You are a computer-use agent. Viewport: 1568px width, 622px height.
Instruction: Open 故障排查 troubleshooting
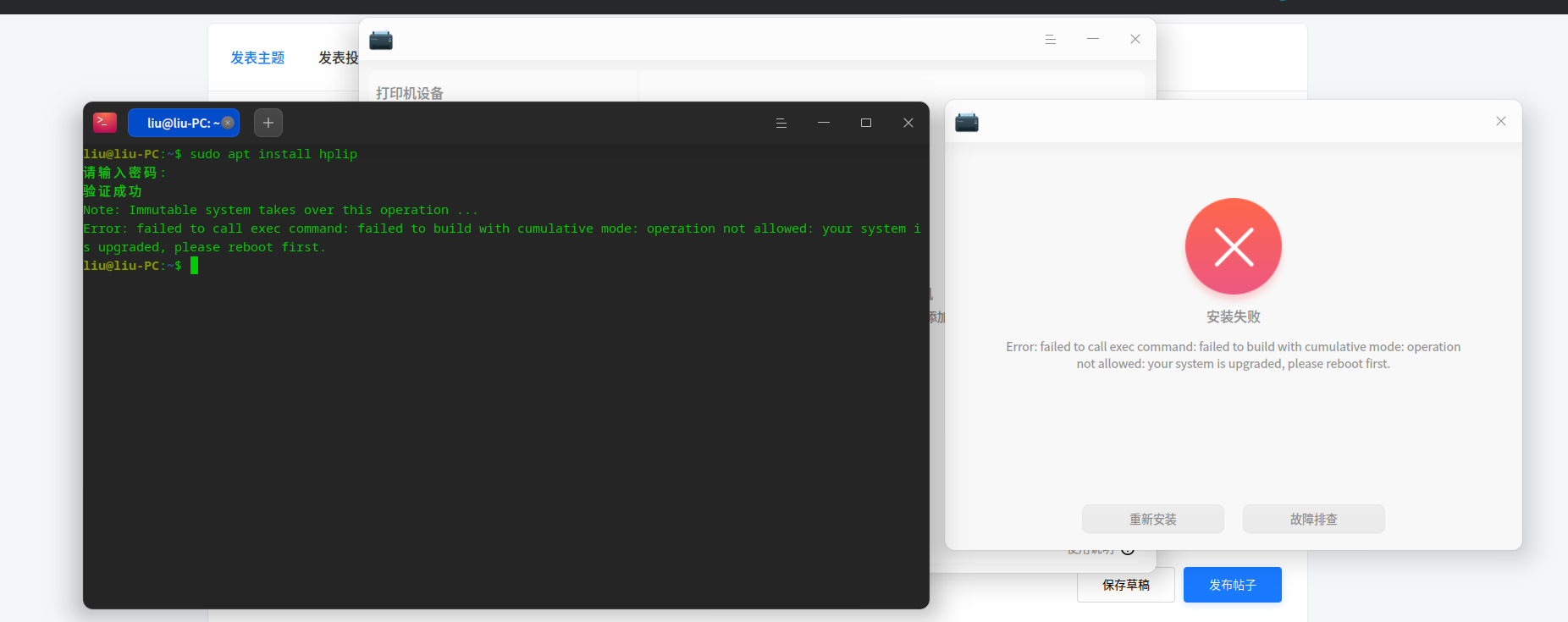pos(1314,519)
